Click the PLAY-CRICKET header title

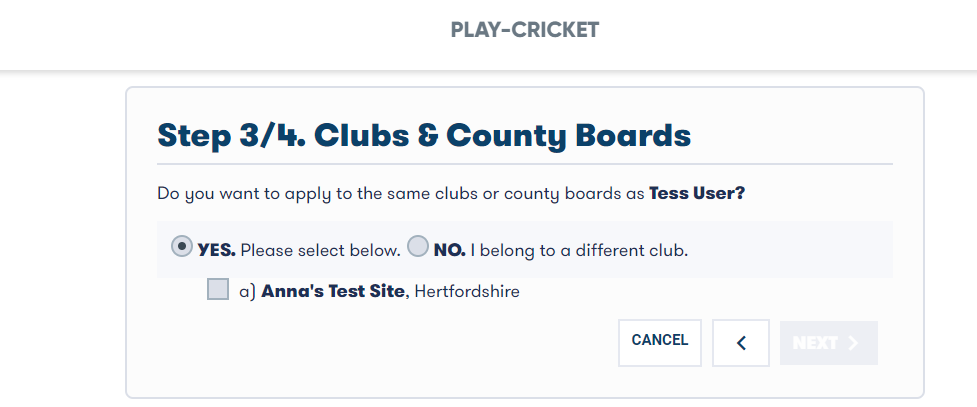click(x=525, y=30)
